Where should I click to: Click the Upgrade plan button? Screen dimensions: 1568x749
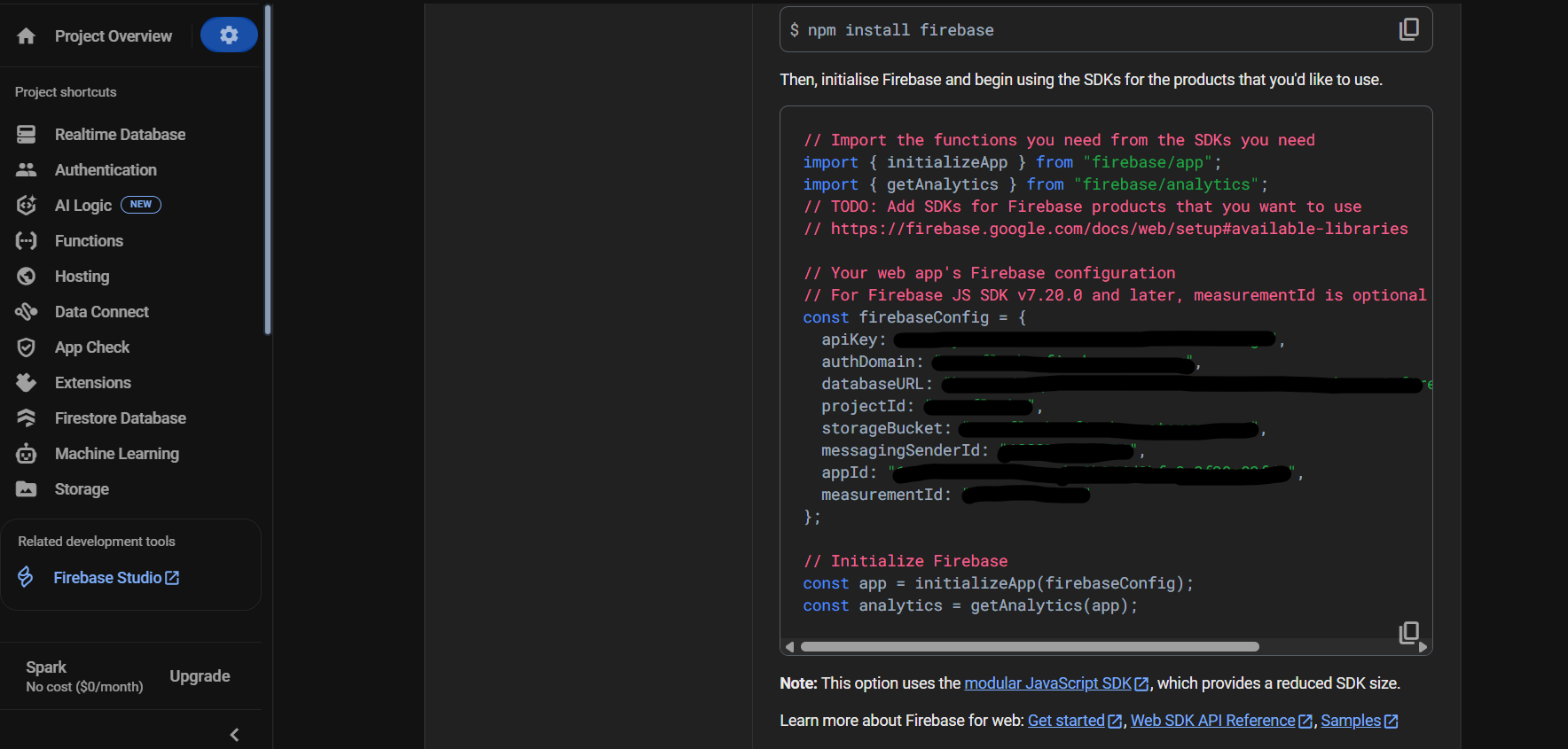(200, 676)
